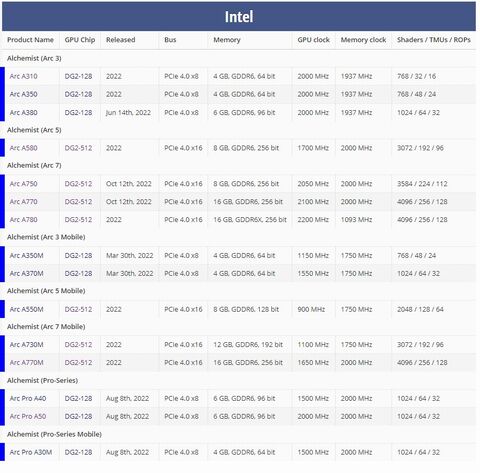480x473 pixels.
Task: Click the Intel table title banner
Action: 239,16
